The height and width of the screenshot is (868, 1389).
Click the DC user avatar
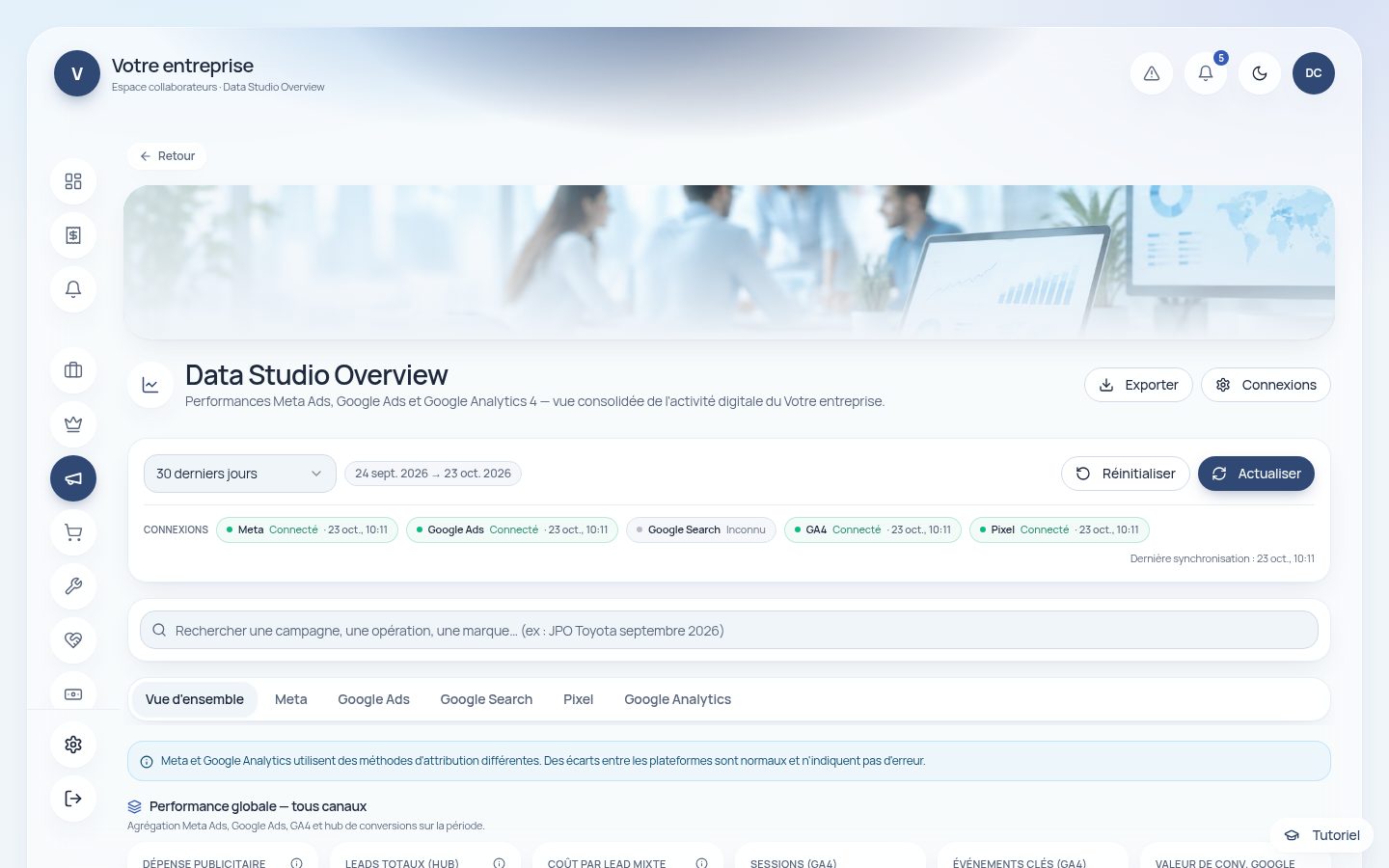pos(1314,73)
